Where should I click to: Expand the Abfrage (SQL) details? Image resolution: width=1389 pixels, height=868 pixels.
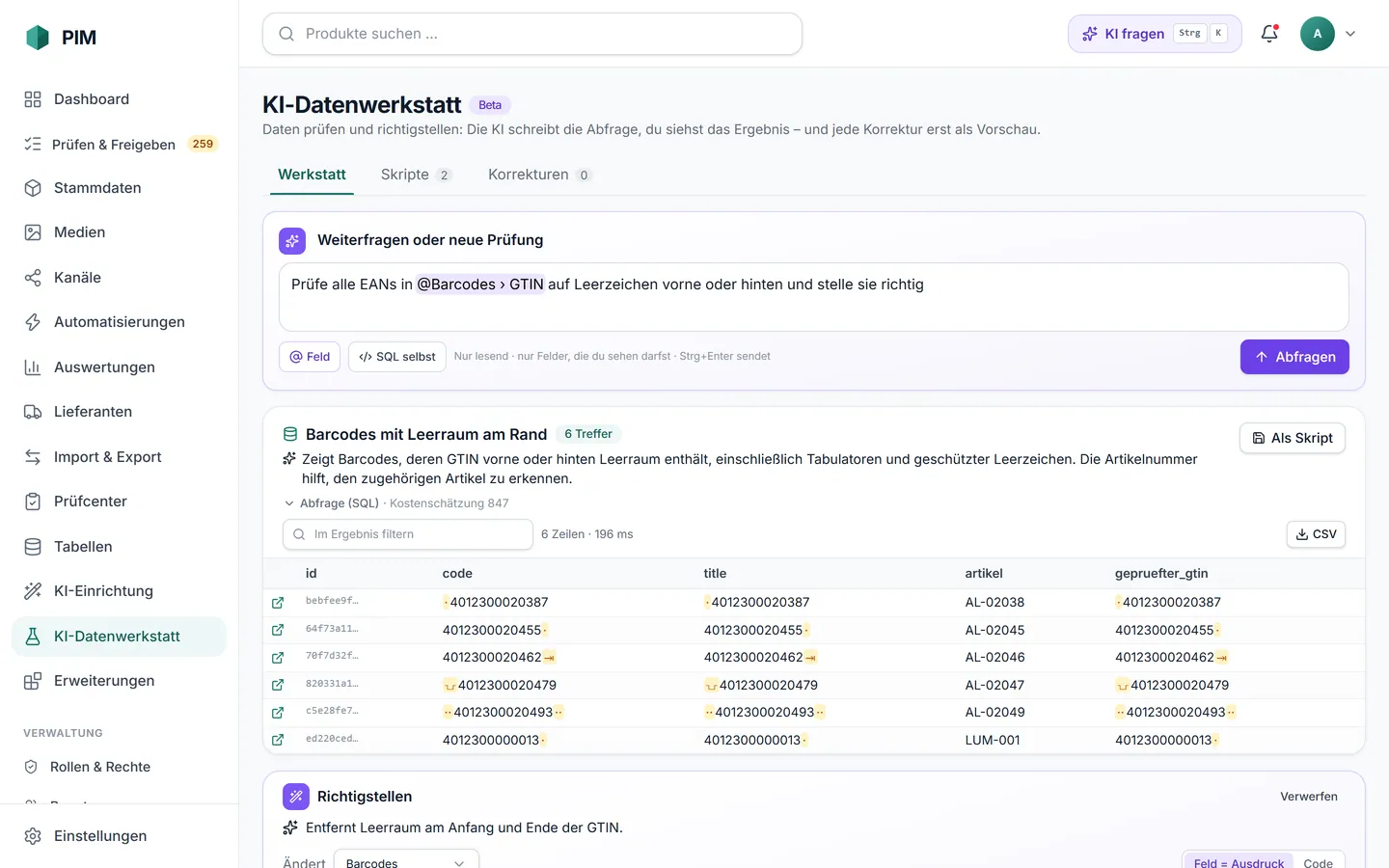395,503
